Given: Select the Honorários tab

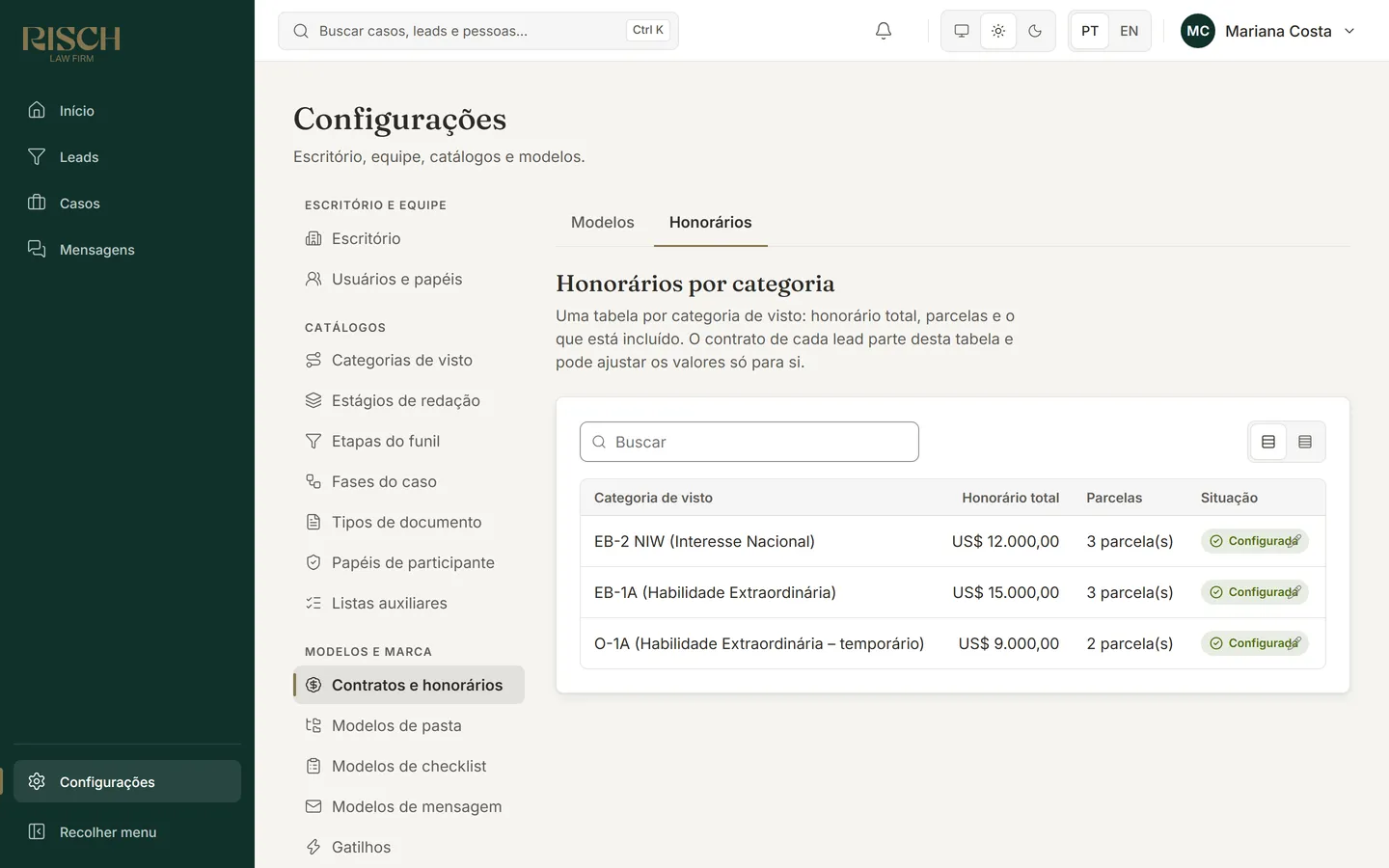Looking at the screenshot, I should click(711, 222).
